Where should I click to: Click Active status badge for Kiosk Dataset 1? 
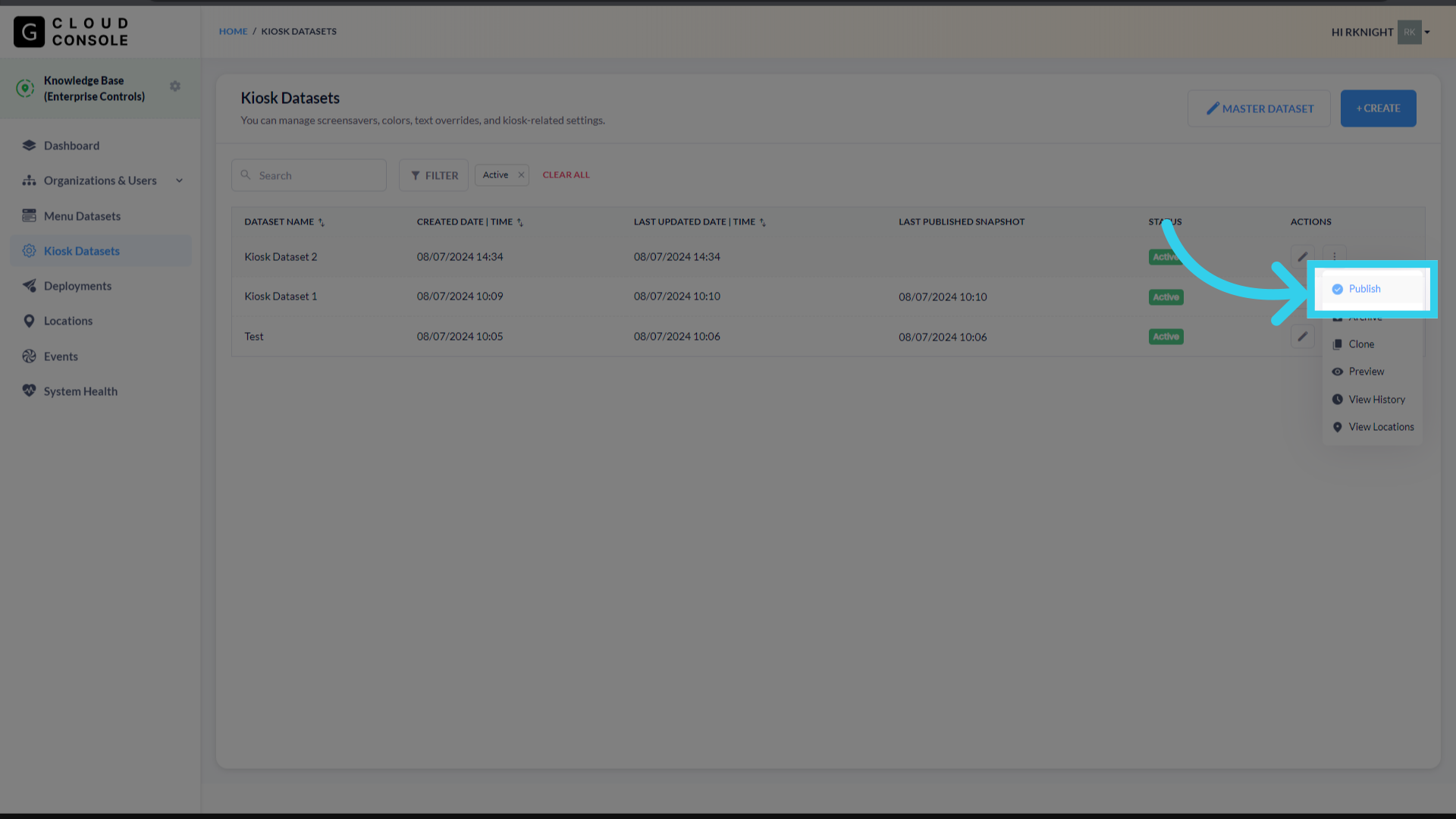pos(1166,297)
